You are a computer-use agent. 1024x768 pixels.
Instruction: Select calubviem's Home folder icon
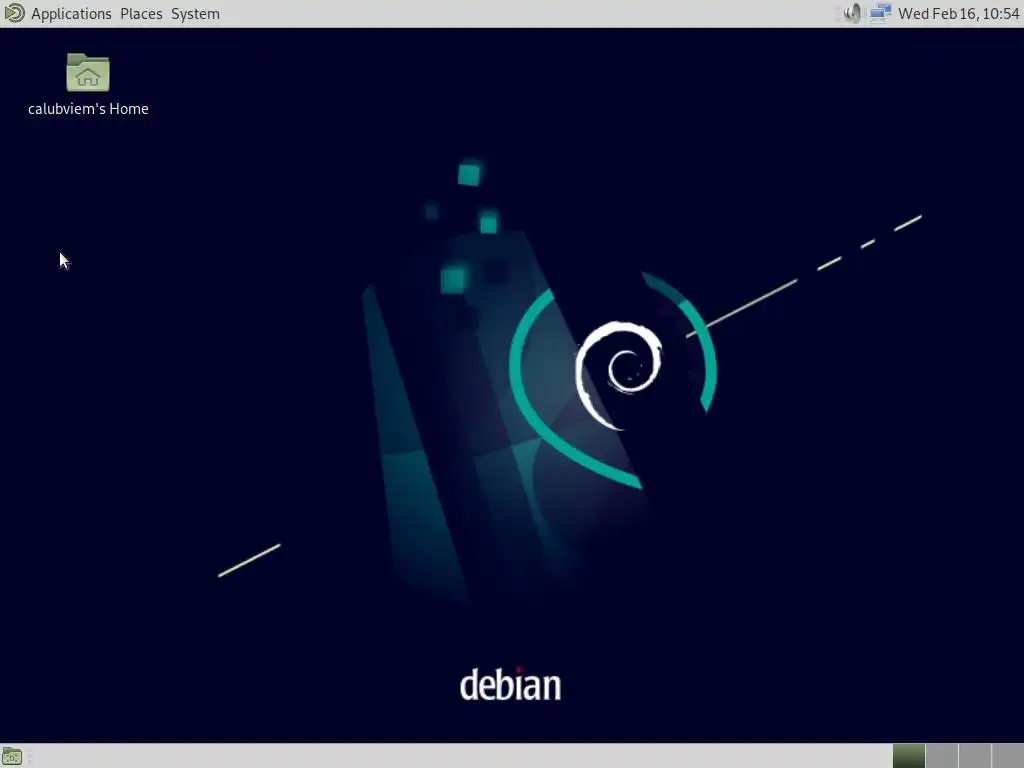coord(88,72)
